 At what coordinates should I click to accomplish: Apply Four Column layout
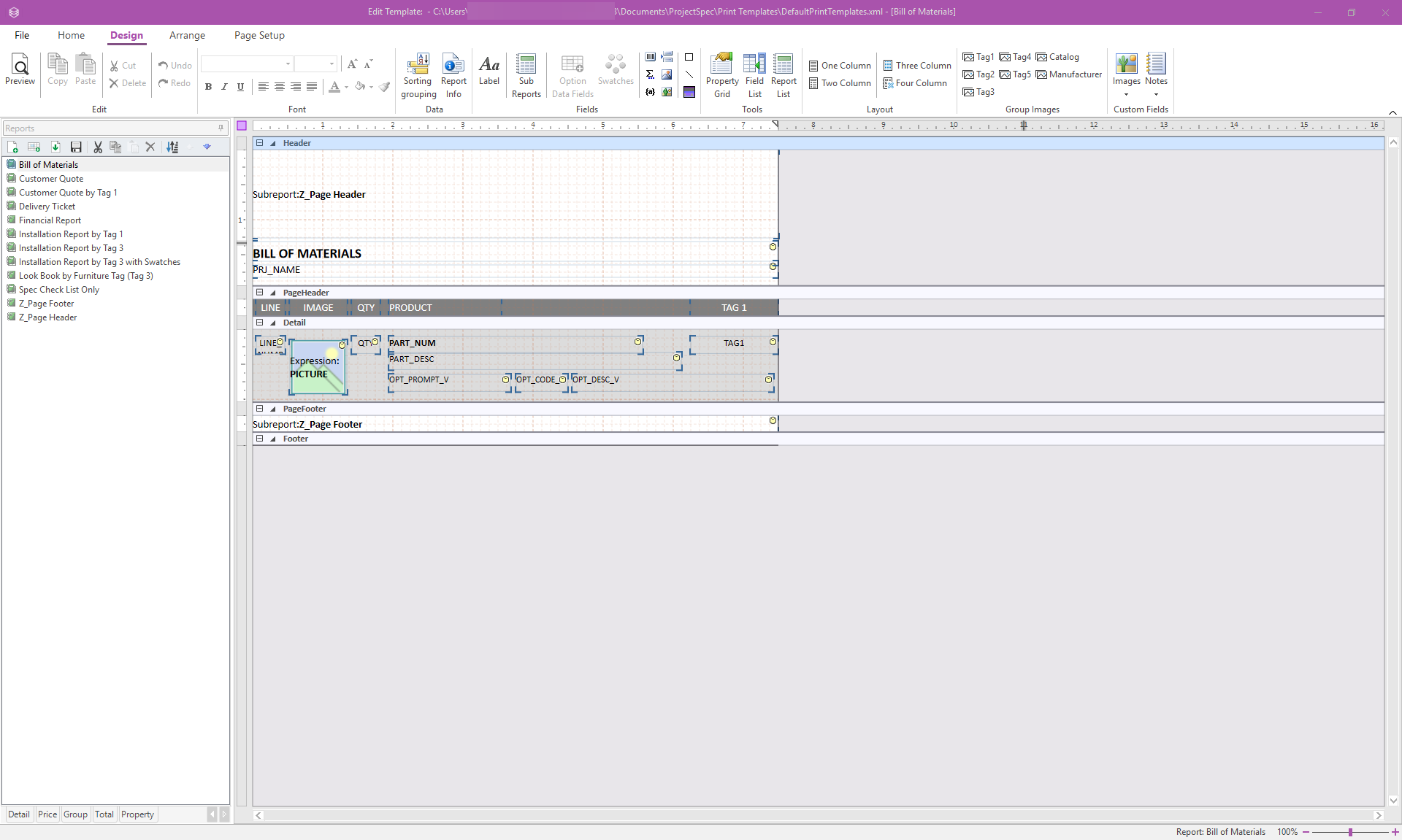tap(915, 83)
